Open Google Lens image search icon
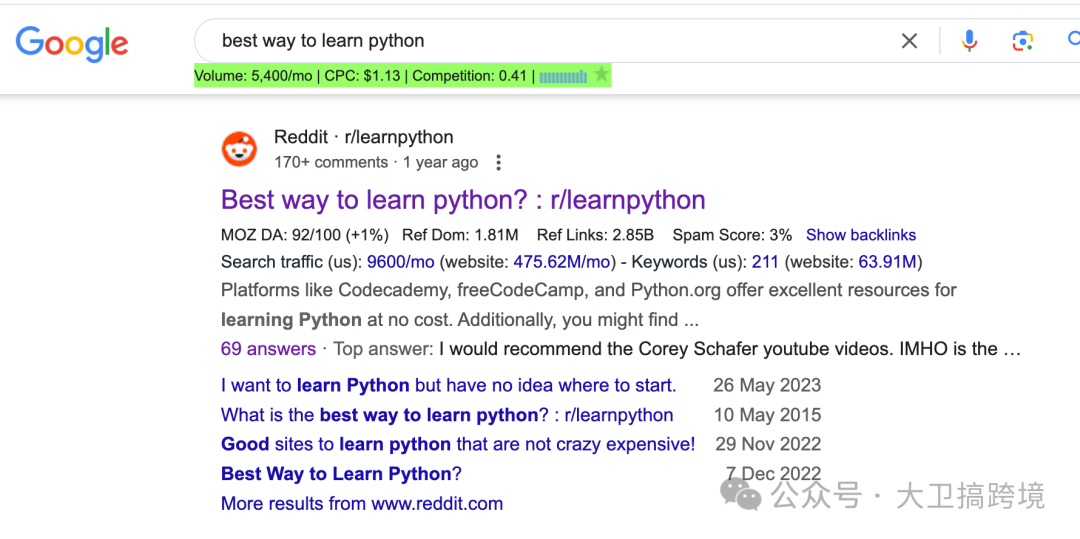 pyautogui.click(x=1022, y=41)
